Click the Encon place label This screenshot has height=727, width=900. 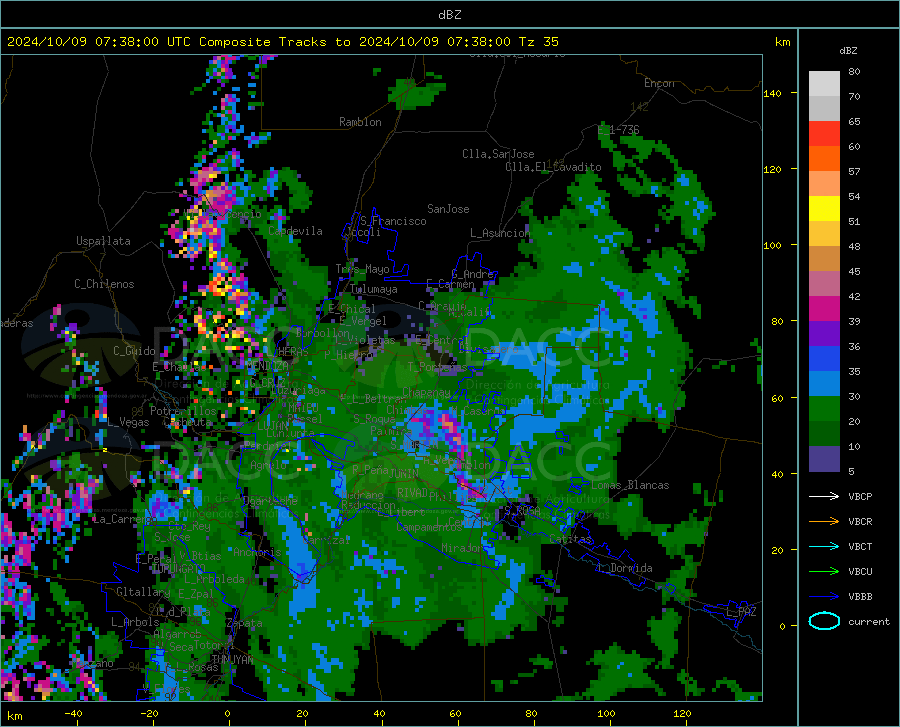click(x=660, y=83)
